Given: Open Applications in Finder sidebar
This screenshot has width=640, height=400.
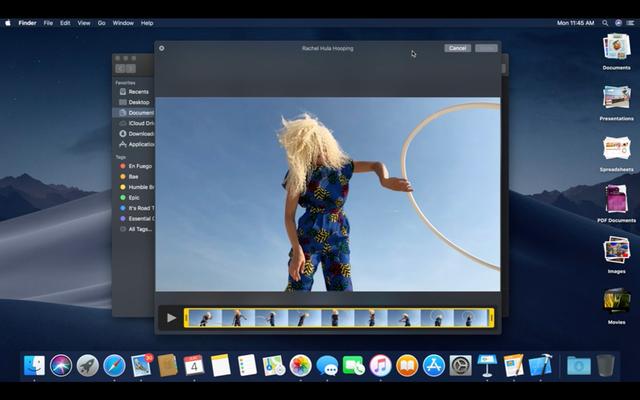Looking at the screenshot, I should click(x=134, y=144).
